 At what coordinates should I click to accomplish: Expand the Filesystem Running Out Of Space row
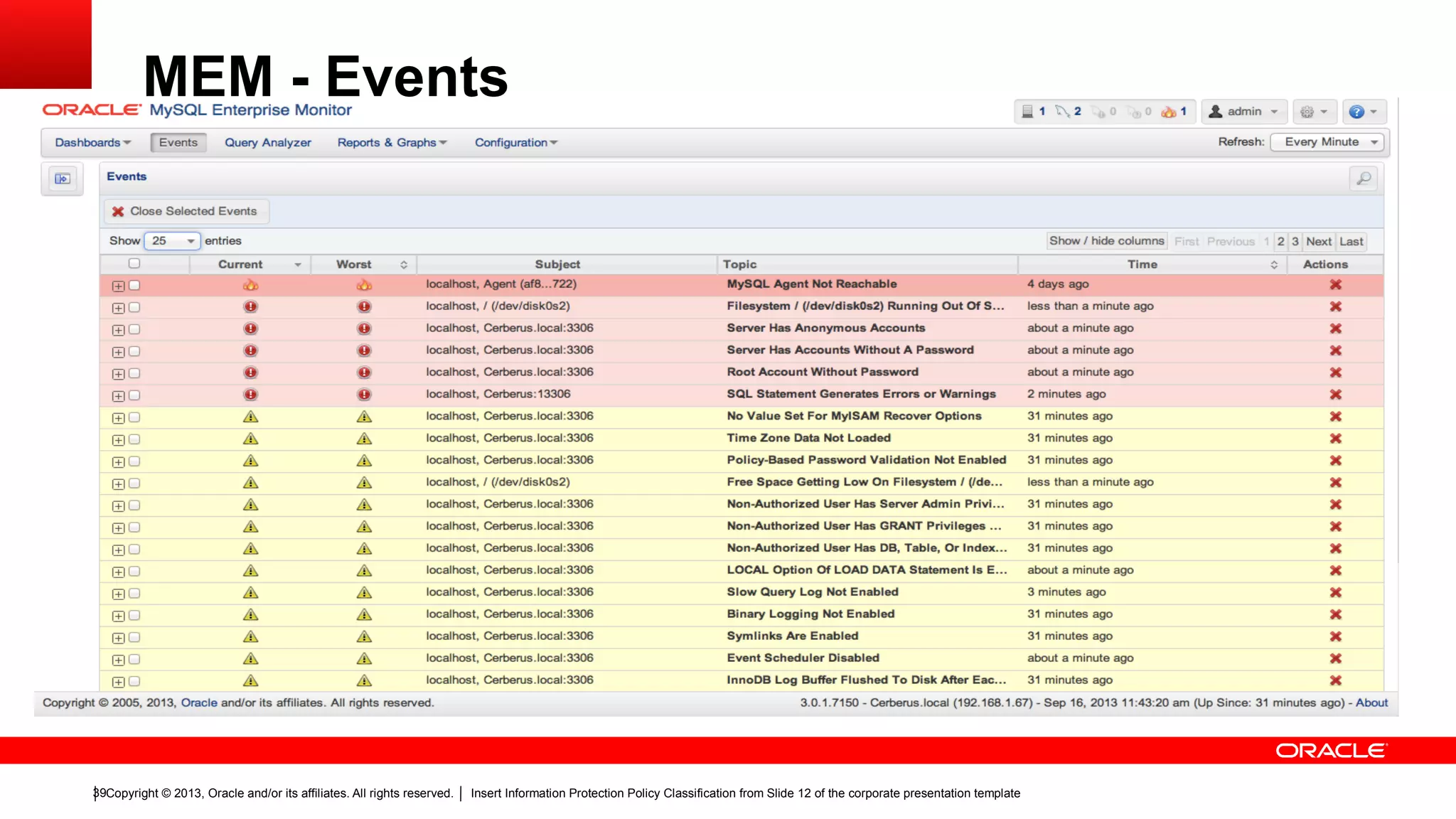(x=118, y=308)
